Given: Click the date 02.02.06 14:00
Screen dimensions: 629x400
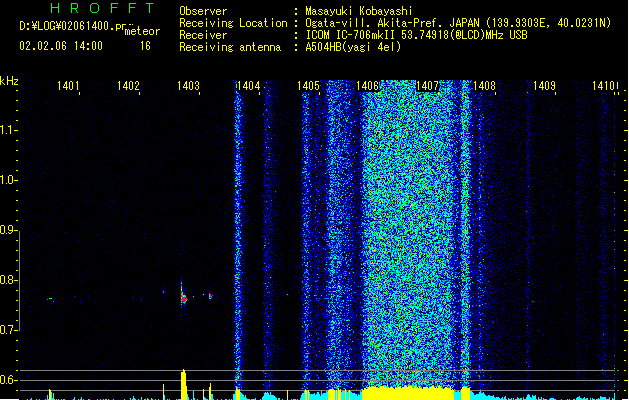Looking at the screenshot, I should point(61,46).
